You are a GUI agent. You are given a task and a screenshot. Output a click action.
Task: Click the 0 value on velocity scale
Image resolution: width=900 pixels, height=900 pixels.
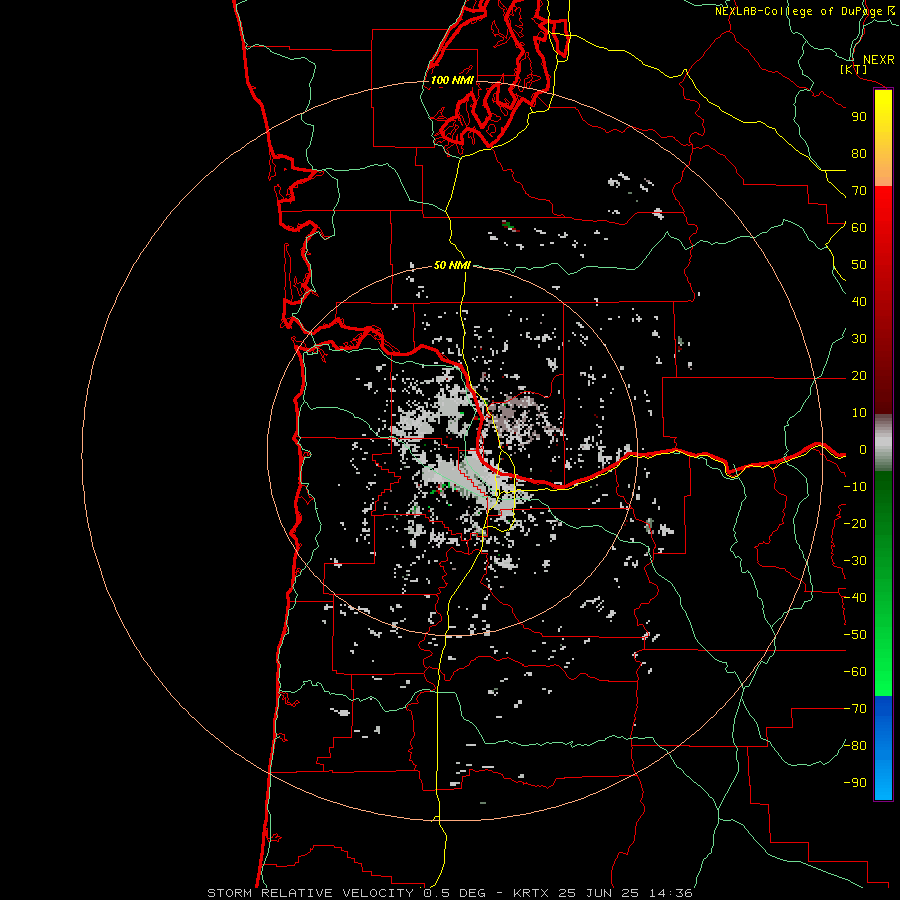tap(863, 449)
